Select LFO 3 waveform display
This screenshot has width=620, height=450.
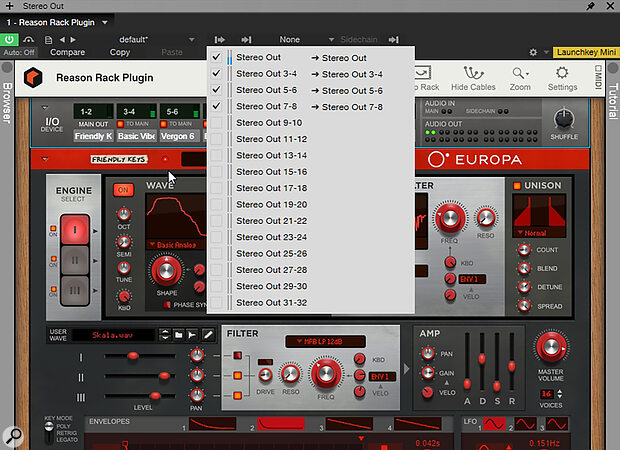point(556,424)
